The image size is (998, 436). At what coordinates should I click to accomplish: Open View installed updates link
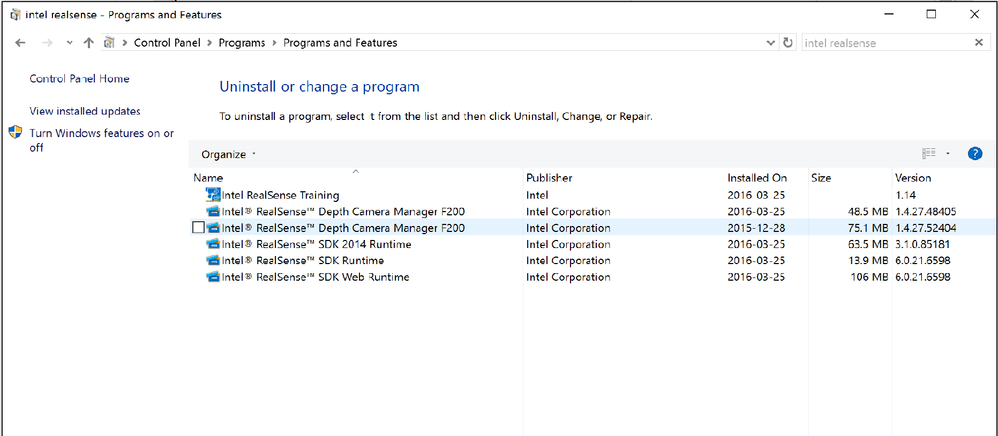85,111
